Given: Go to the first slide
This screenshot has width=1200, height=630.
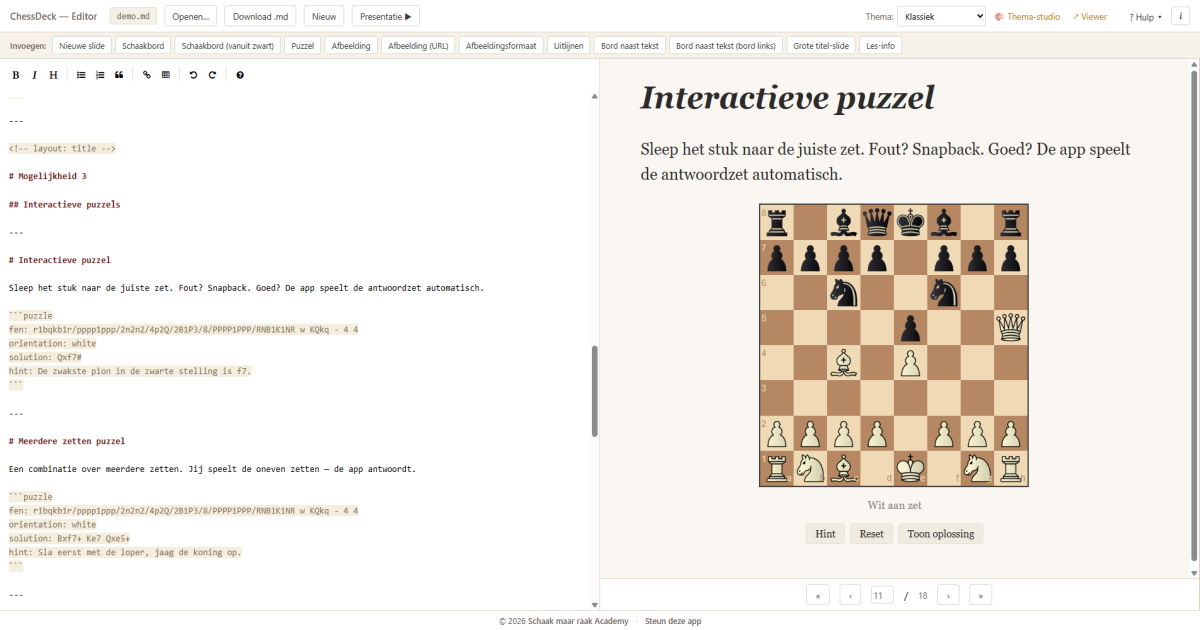Looking at the screenshot, I should click(817, 595).
